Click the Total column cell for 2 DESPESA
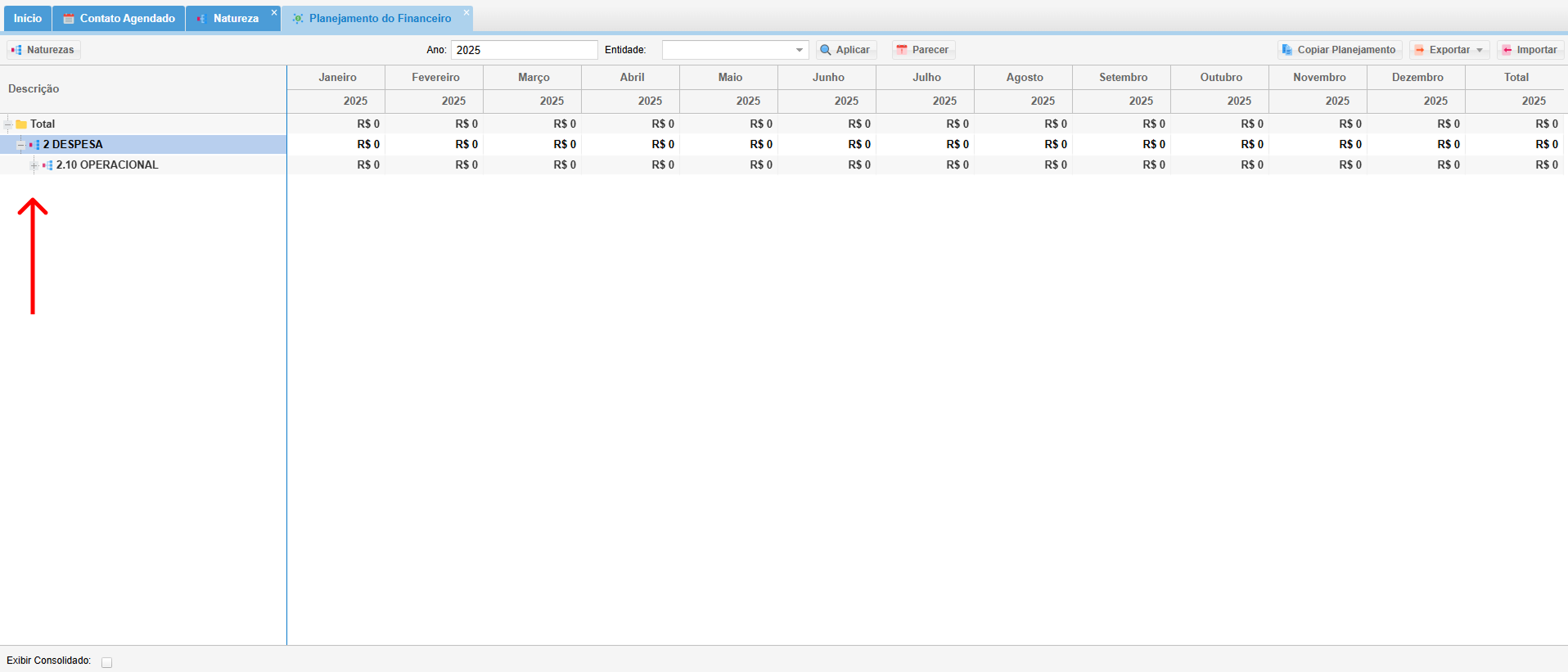 pos(1515,145)
